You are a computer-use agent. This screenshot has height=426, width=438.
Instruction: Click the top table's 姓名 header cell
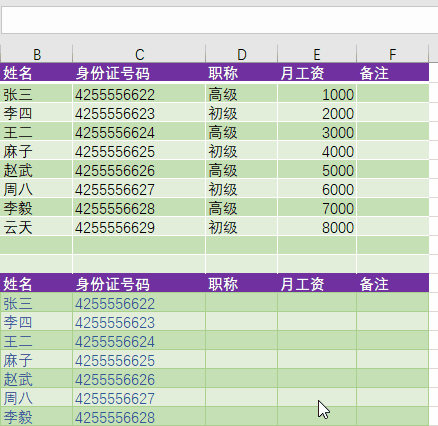36,72
